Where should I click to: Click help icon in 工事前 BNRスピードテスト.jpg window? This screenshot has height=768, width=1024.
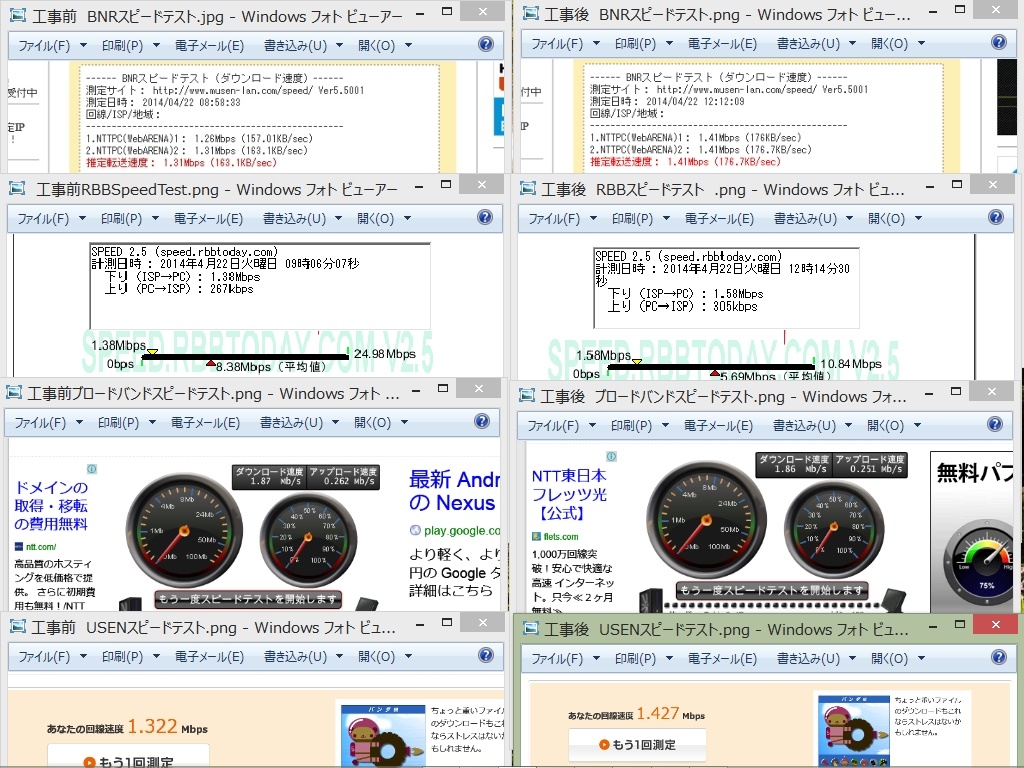click(x=486, y=44)
